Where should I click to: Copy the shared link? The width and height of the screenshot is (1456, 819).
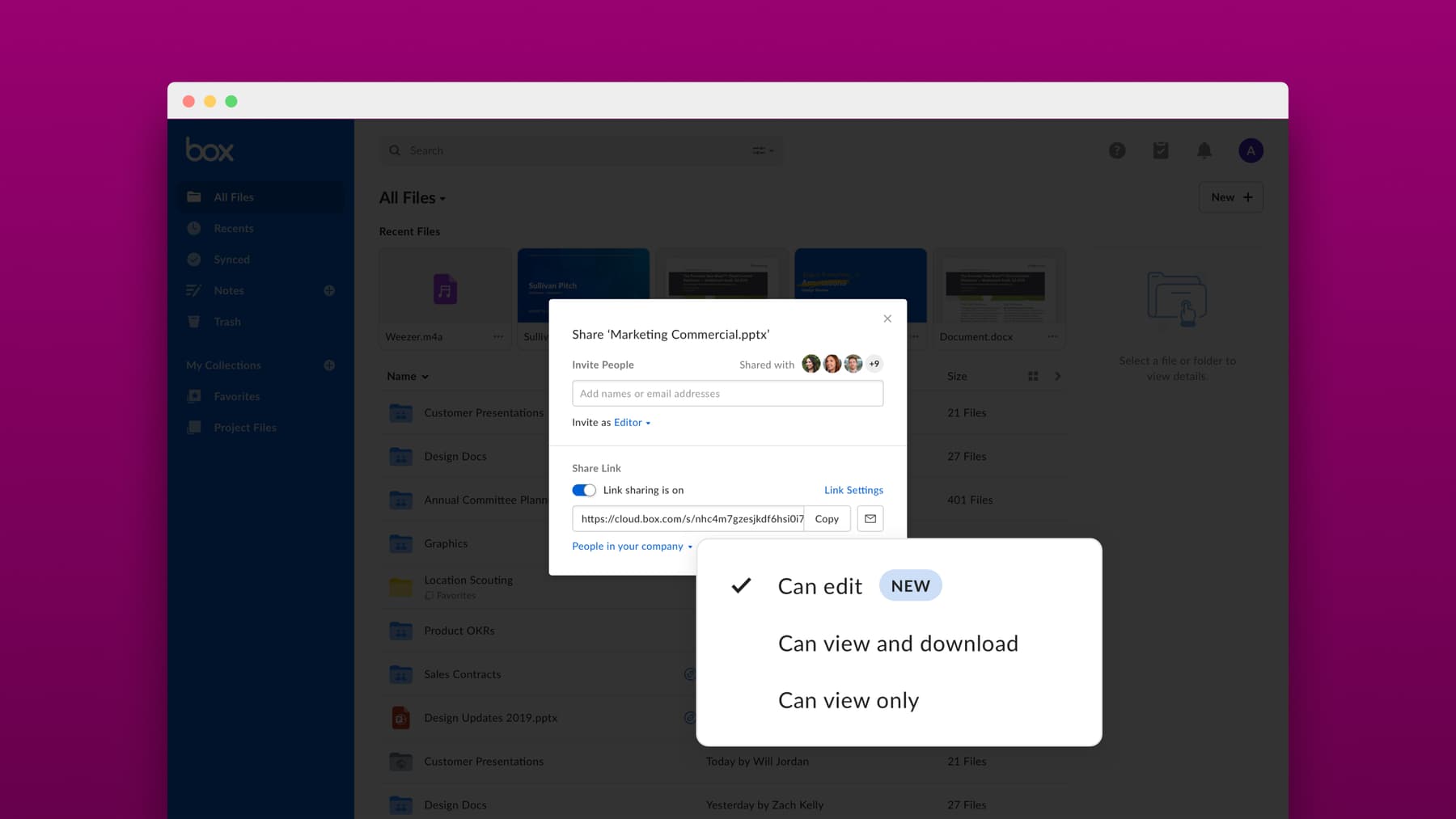click(827, 519)
